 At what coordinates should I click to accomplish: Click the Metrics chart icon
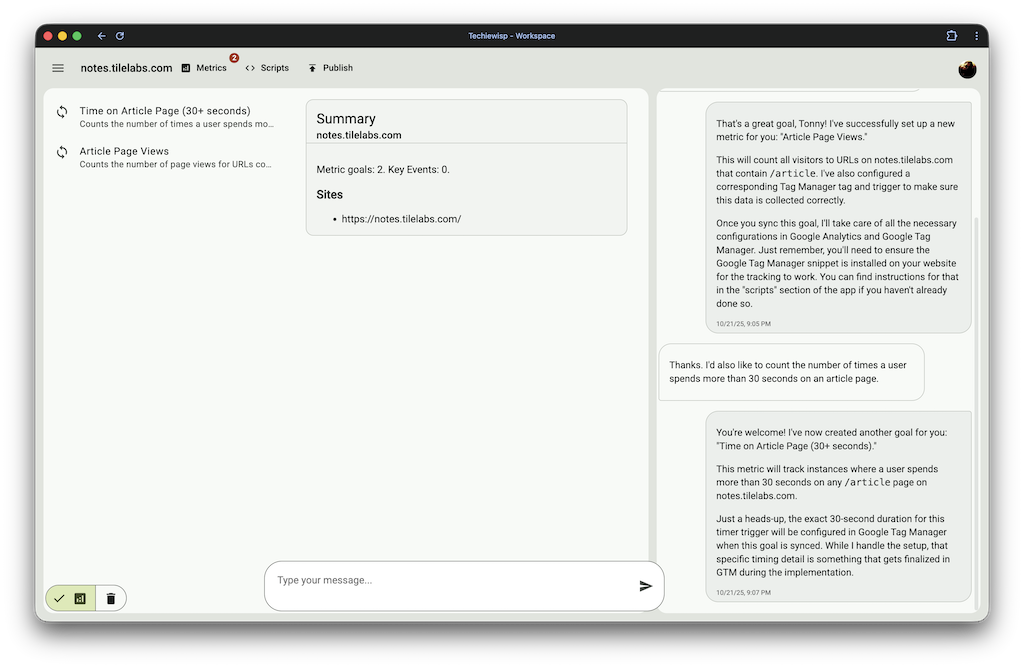(x=185, y=68)
